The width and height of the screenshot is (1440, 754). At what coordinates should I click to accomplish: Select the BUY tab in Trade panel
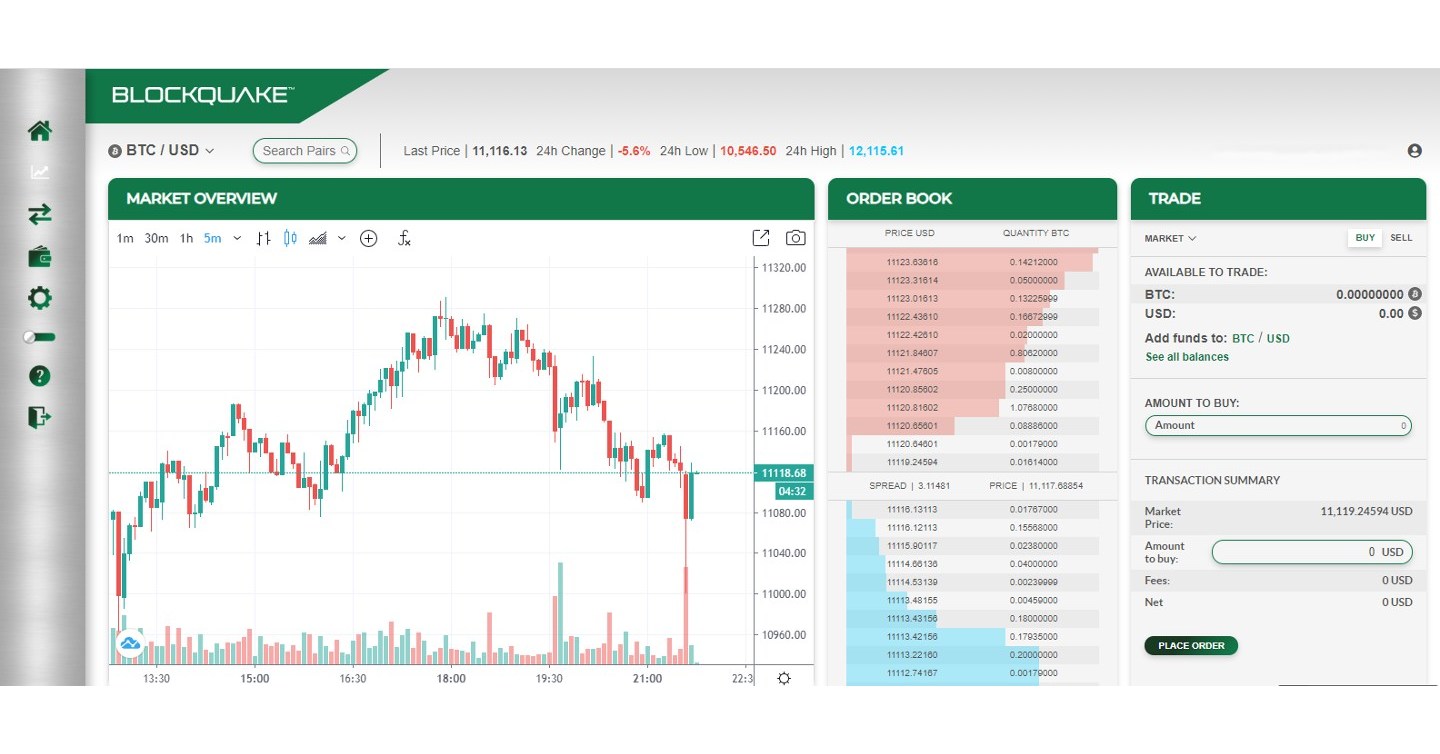click(x=1364, y=238)
